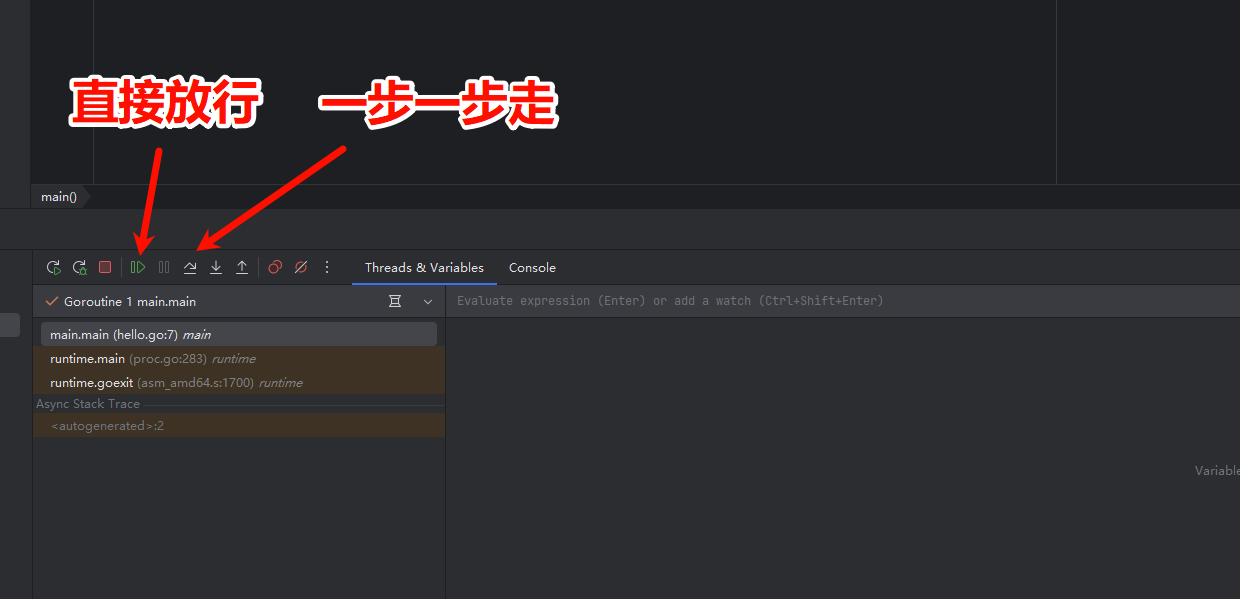The width and height of the screenshot is (1240, 599).
Task: Open the View Breakpoints dialog
Action: 275,268
